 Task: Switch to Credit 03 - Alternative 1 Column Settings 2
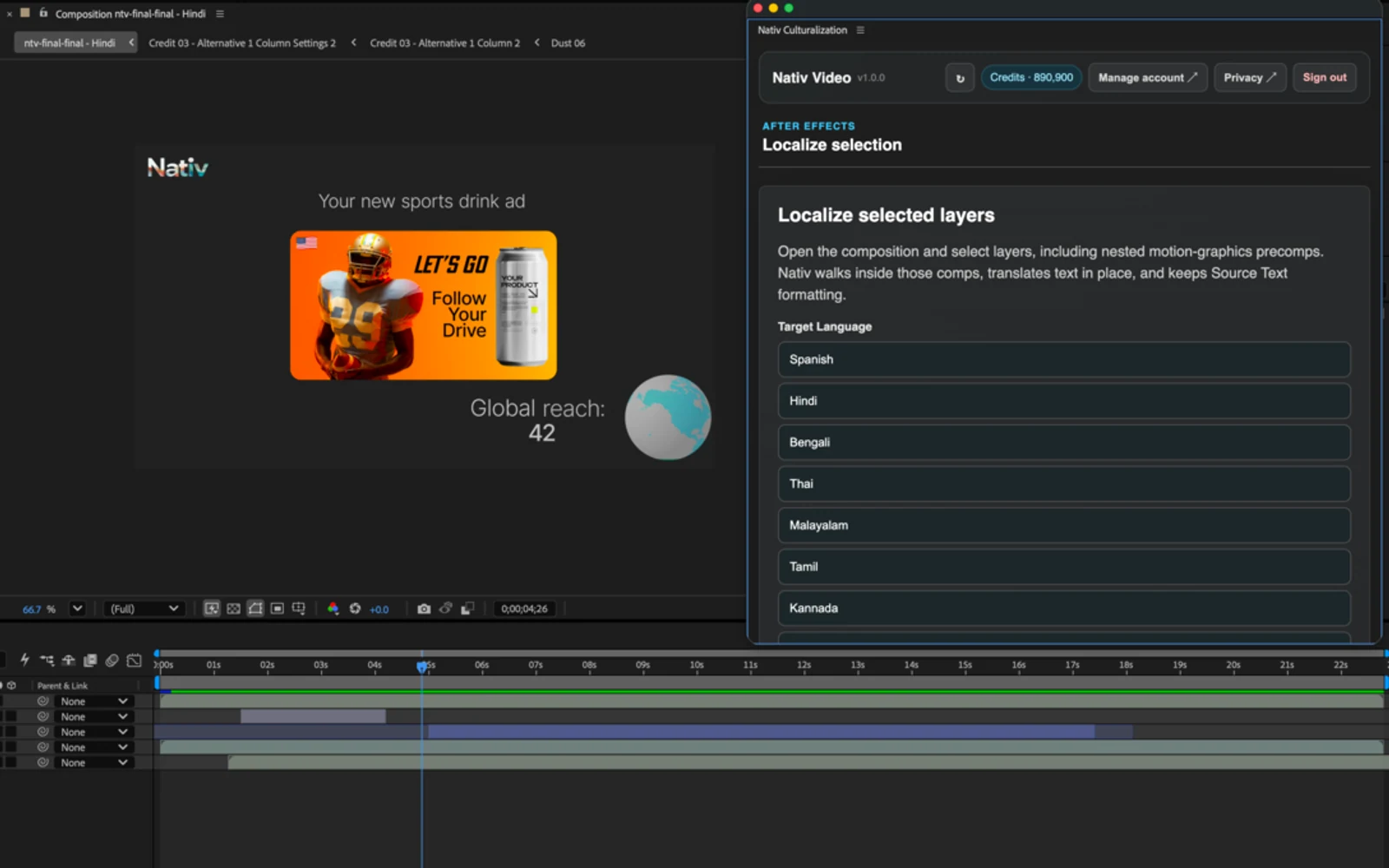[241, 43]
